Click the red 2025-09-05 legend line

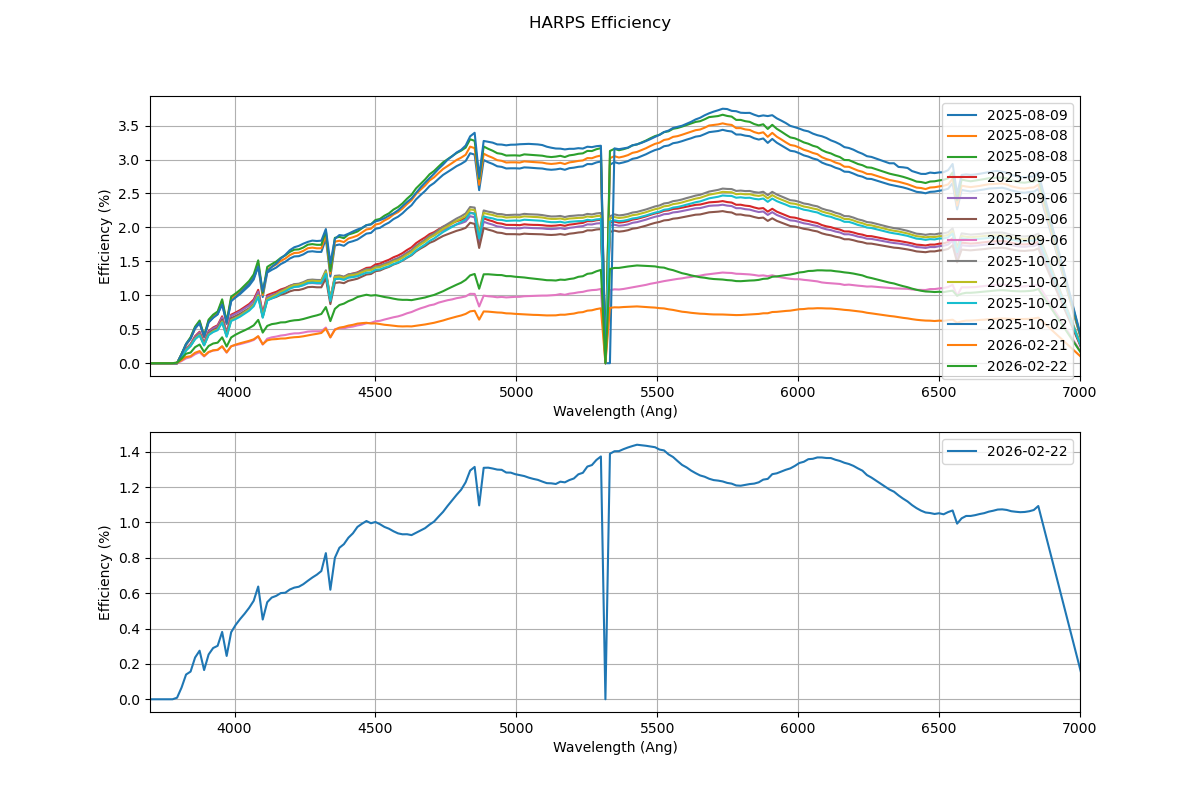[965, 177]
